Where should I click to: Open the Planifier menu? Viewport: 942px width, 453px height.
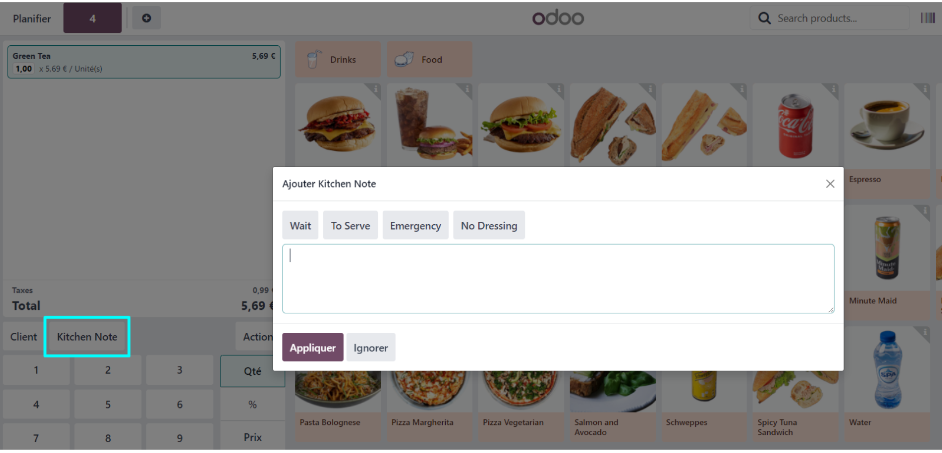pos(32,19)
